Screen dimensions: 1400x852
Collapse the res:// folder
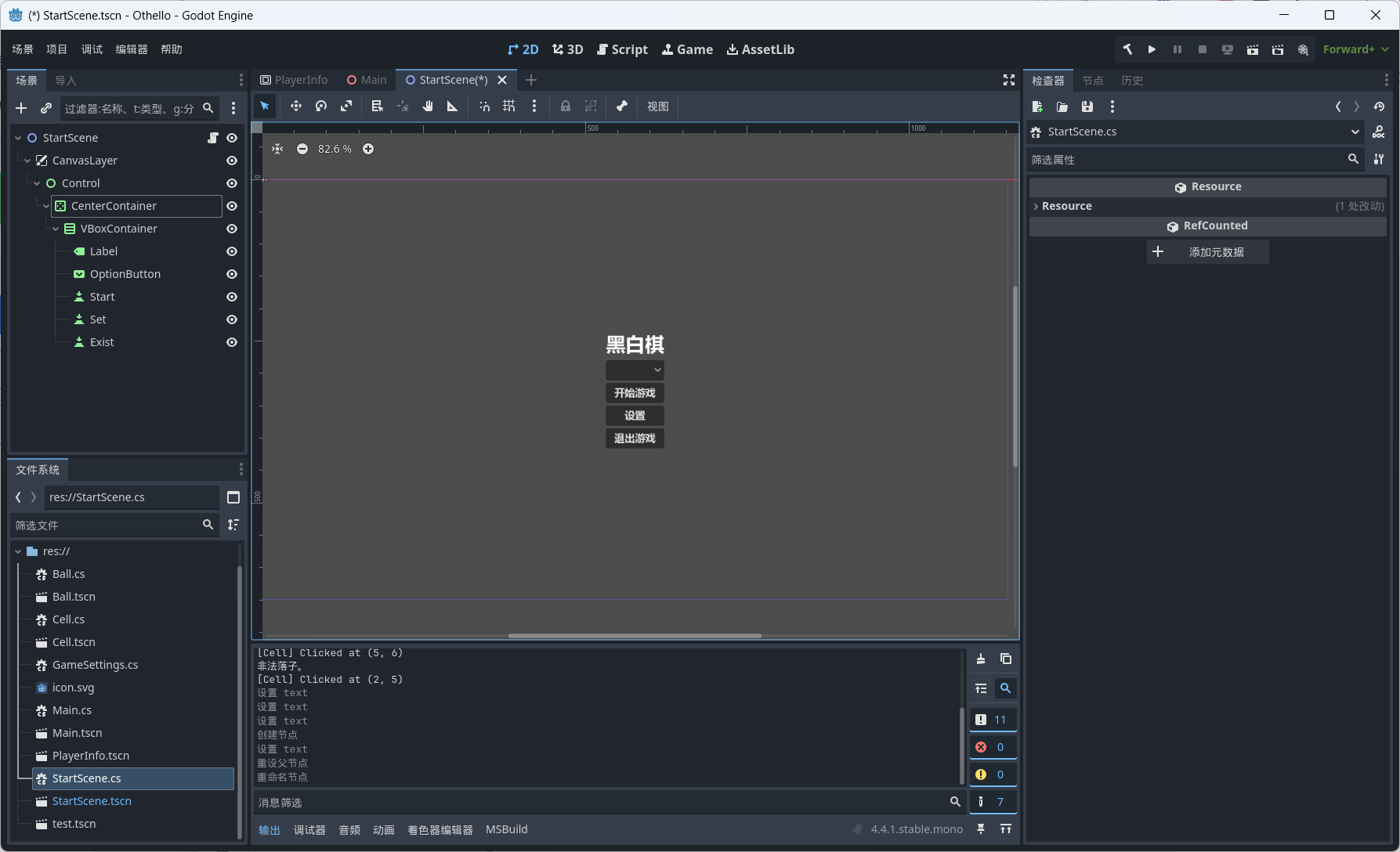click(18, 551)
